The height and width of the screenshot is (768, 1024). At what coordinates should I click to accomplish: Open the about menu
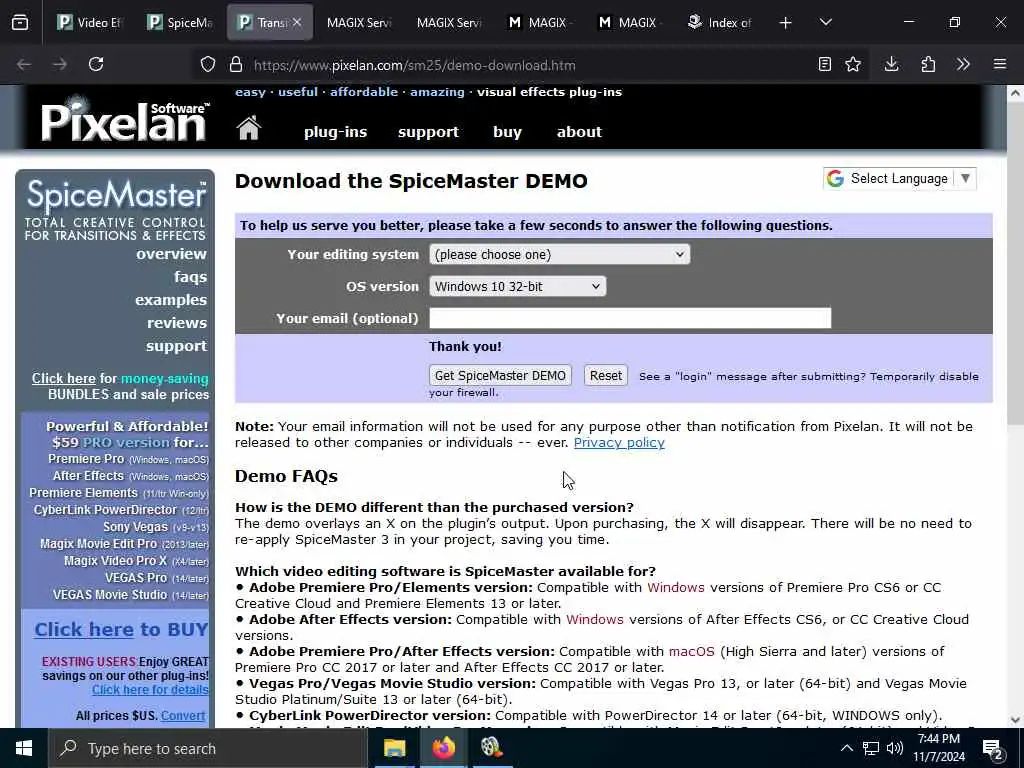point(579,131)
